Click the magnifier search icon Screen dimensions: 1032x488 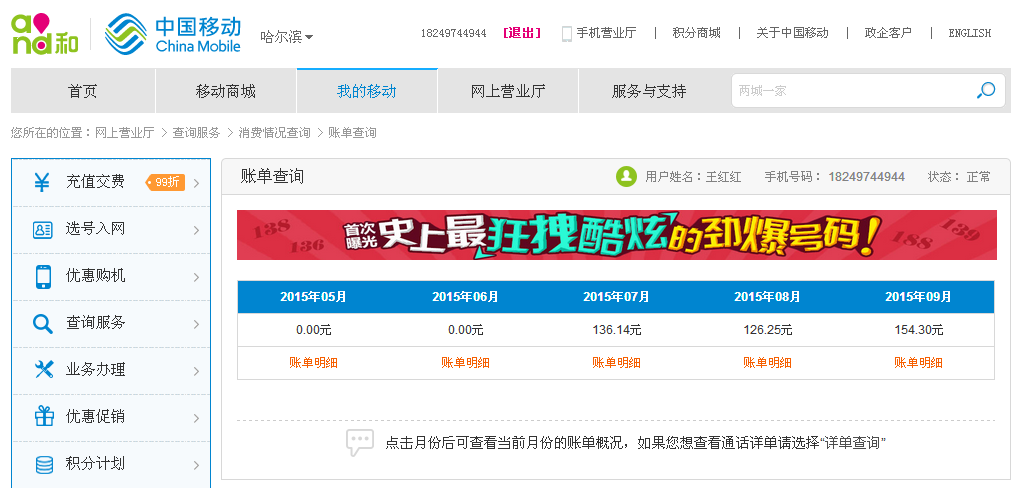[x=985, y=90]
